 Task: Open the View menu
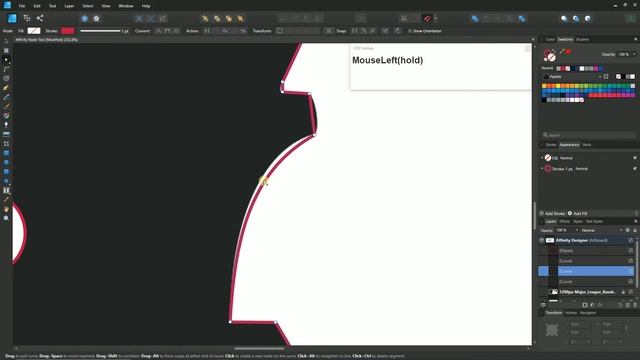(x=106, y=6)
